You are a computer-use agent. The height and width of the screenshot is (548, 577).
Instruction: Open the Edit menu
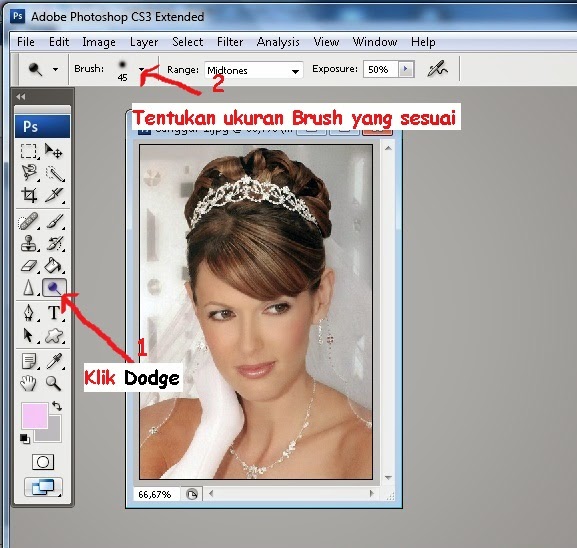point(59,42)
